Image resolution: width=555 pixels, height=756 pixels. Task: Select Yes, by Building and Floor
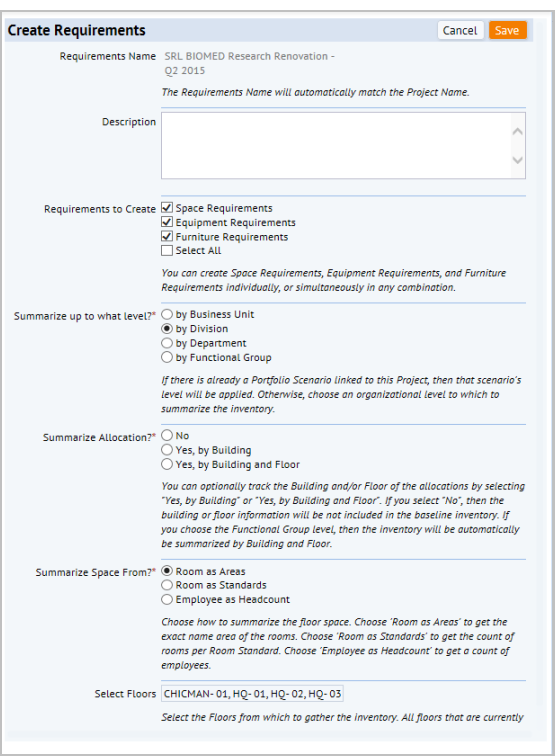pos(167,464)
